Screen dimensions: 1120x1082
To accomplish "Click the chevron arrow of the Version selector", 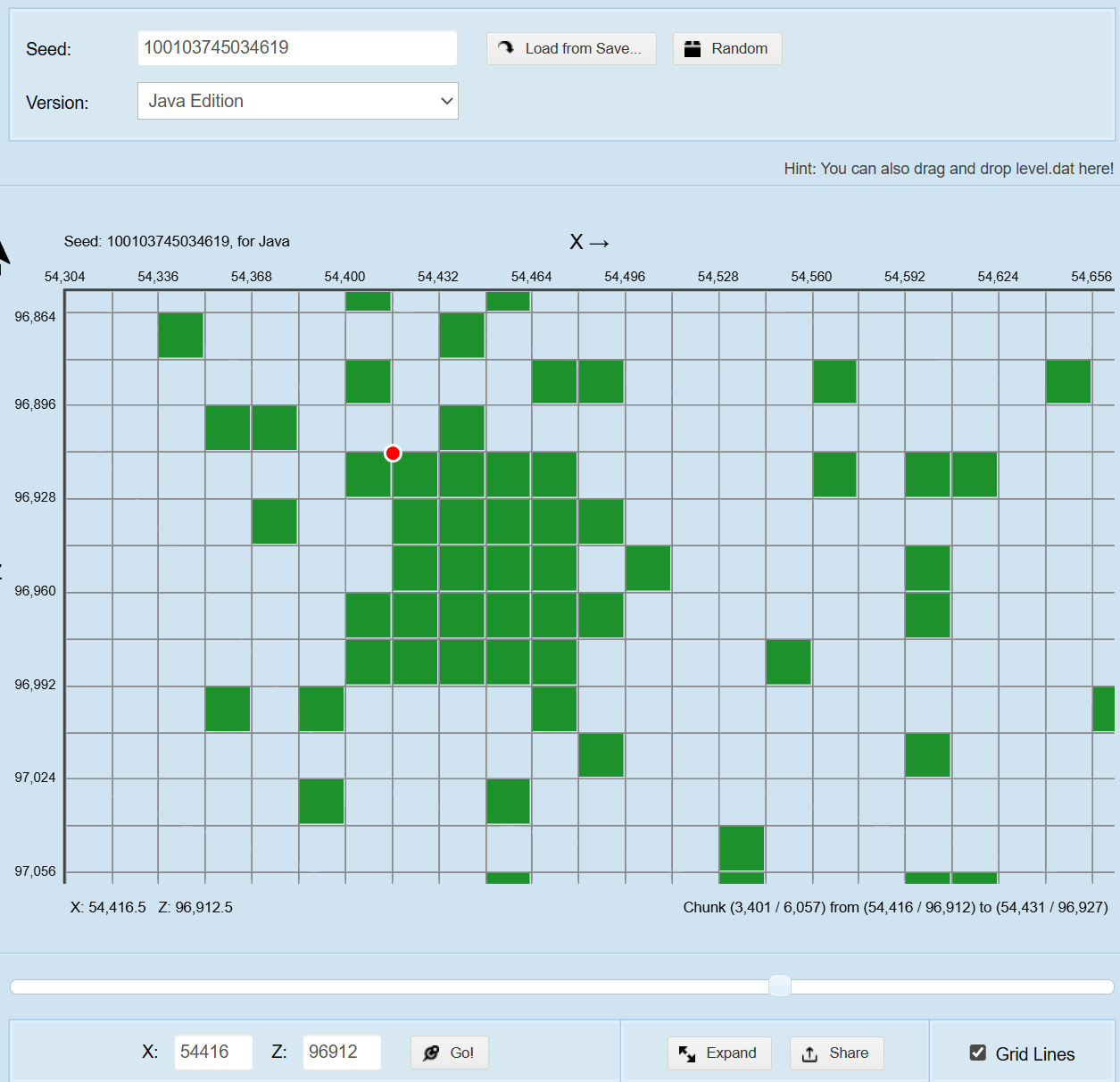I will 447,101.
